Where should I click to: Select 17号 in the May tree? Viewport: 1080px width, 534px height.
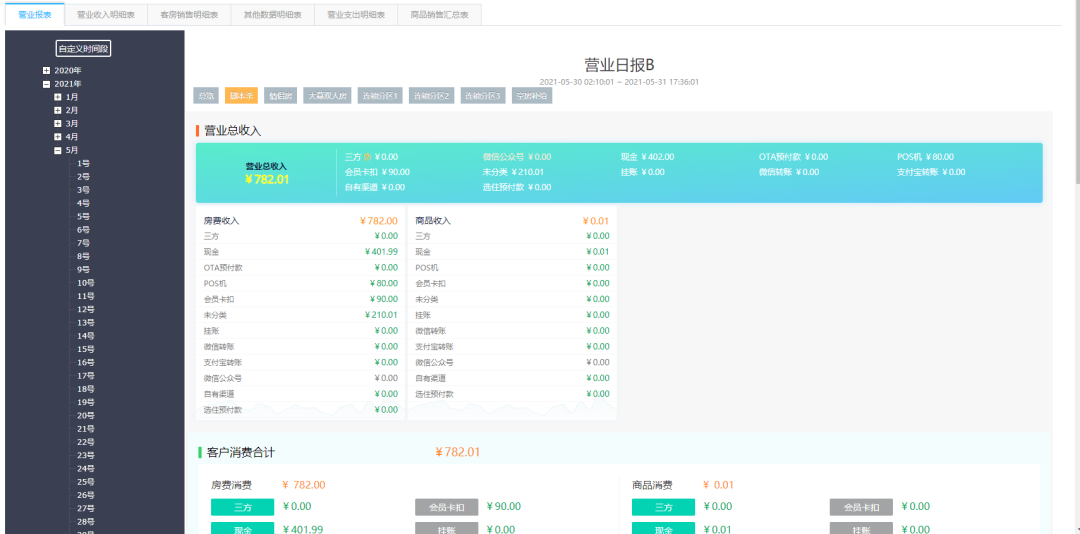pos(85,376)
